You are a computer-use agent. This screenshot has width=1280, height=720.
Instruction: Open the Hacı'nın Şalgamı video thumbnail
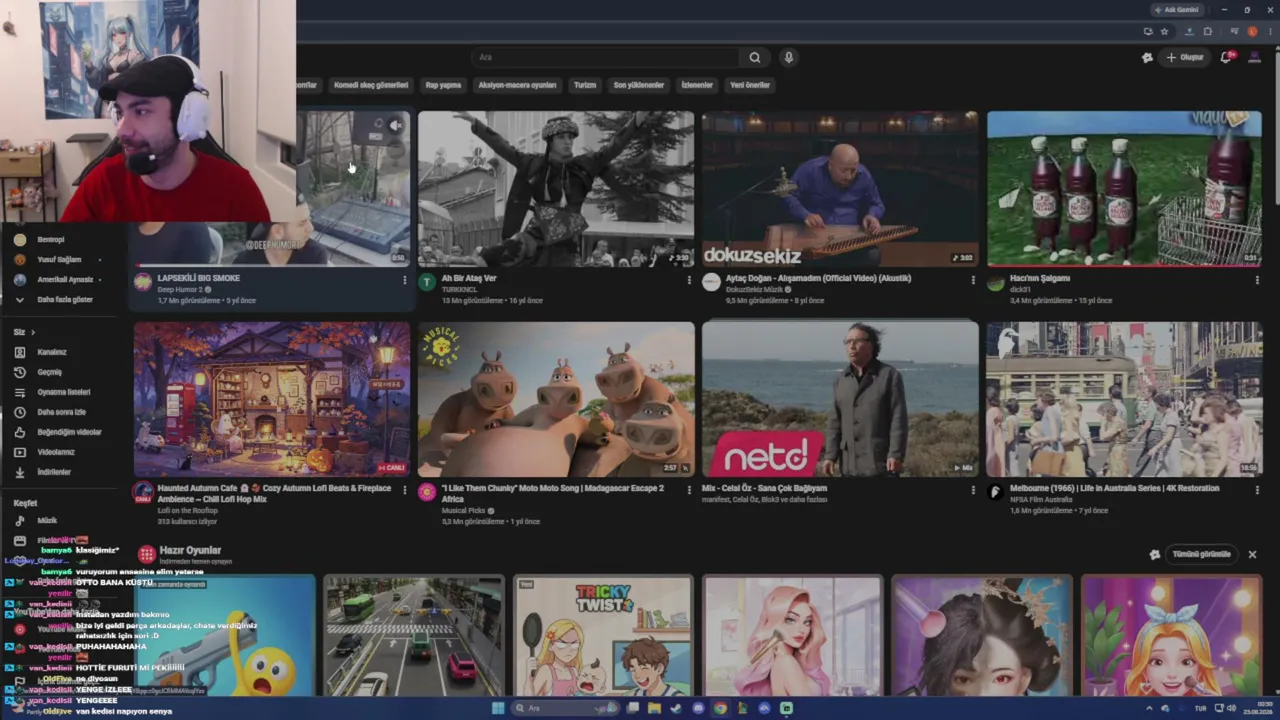[1124, 189]
